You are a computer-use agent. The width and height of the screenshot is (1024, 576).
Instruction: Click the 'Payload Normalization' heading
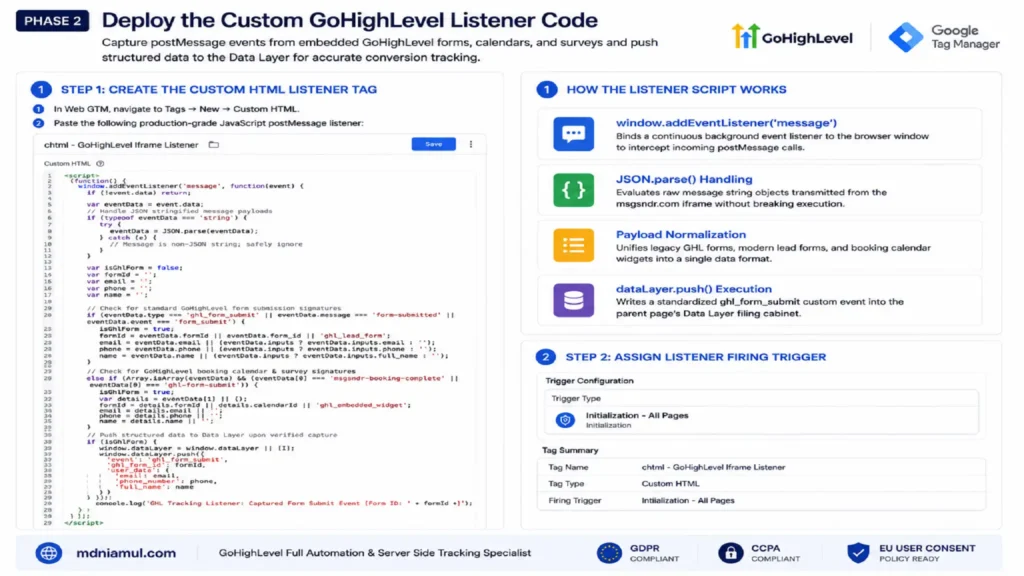point(680,234)
